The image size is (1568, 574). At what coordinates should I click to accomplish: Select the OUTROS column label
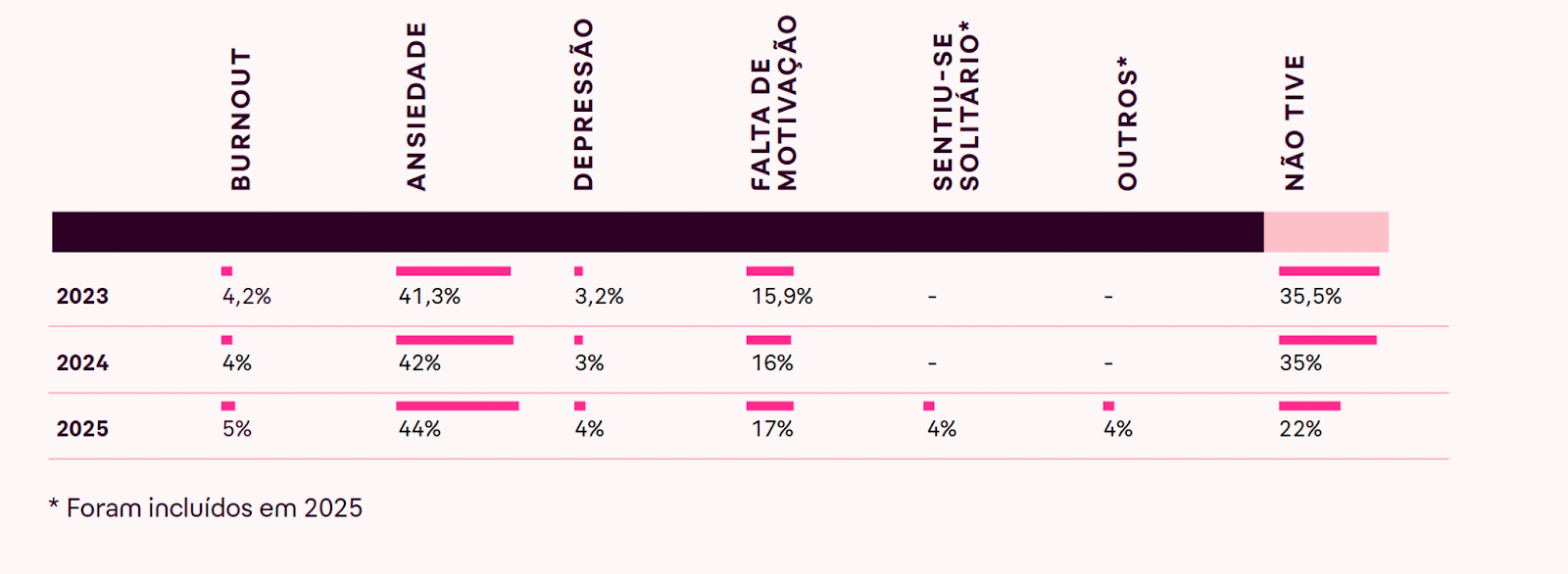[1128, 122]
